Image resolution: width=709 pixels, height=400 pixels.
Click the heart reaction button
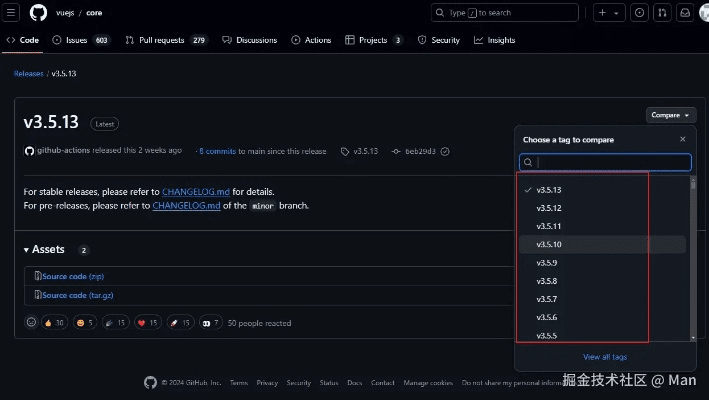(147, 323)
